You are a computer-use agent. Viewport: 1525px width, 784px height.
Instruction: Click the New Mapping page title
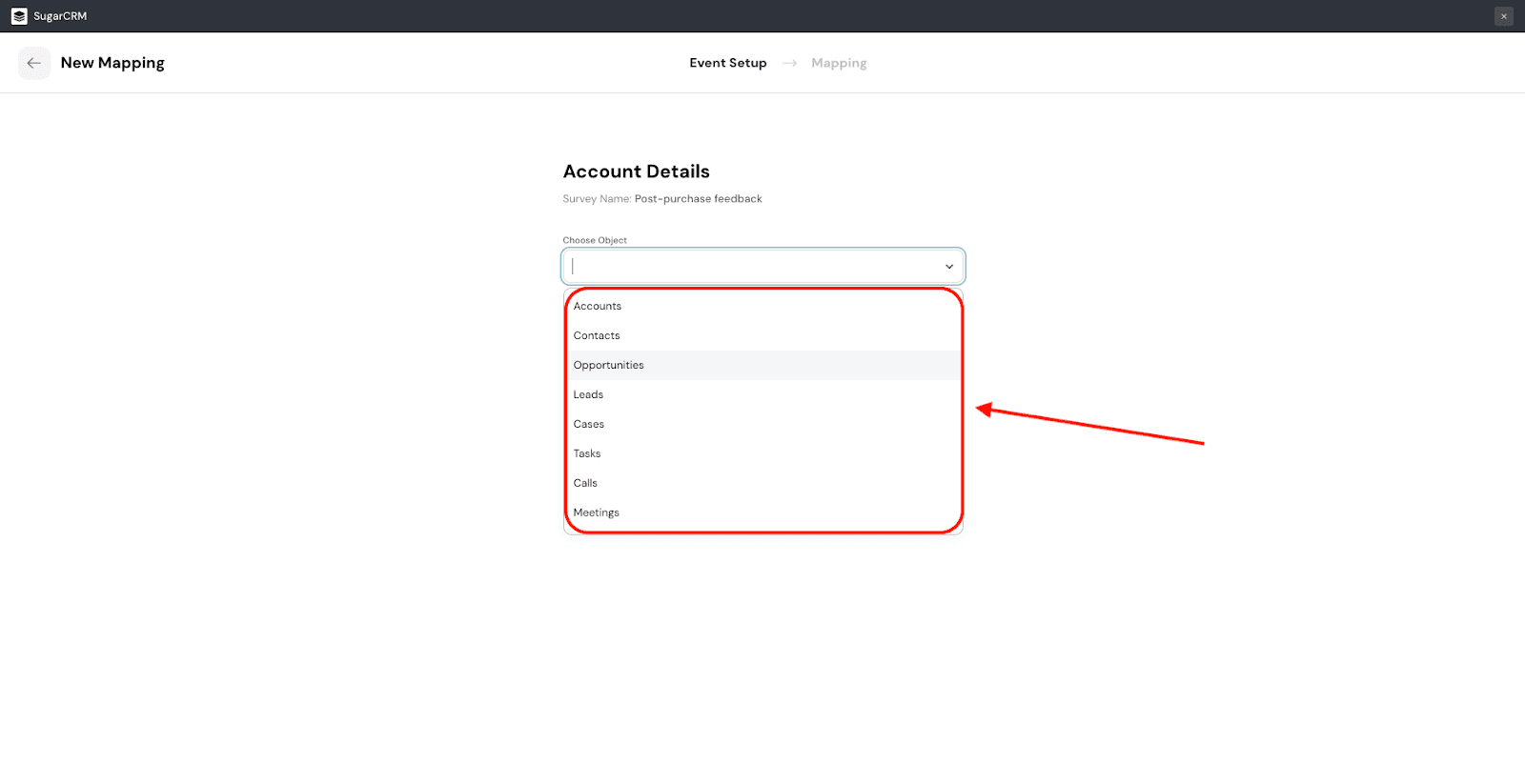coord(112,63)
